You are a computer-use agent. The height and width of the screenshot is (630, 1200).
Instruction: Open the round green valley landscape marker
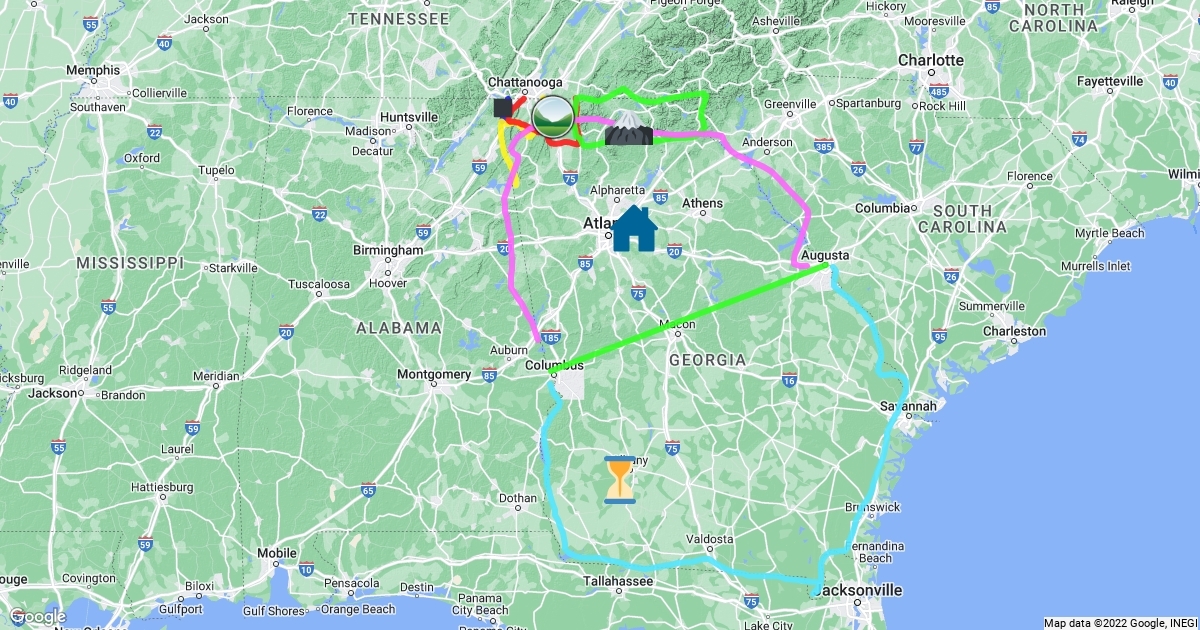(x=552, y=117)
